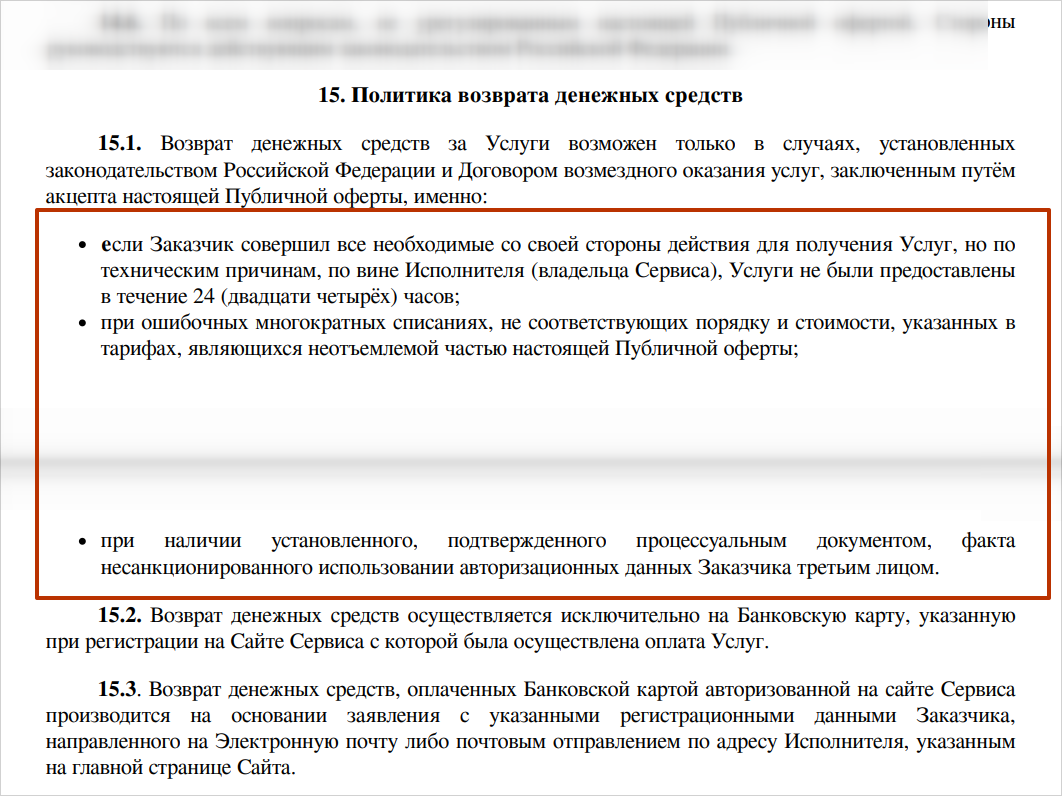Click the first bullet marker before "если Заказчик"

84,246
